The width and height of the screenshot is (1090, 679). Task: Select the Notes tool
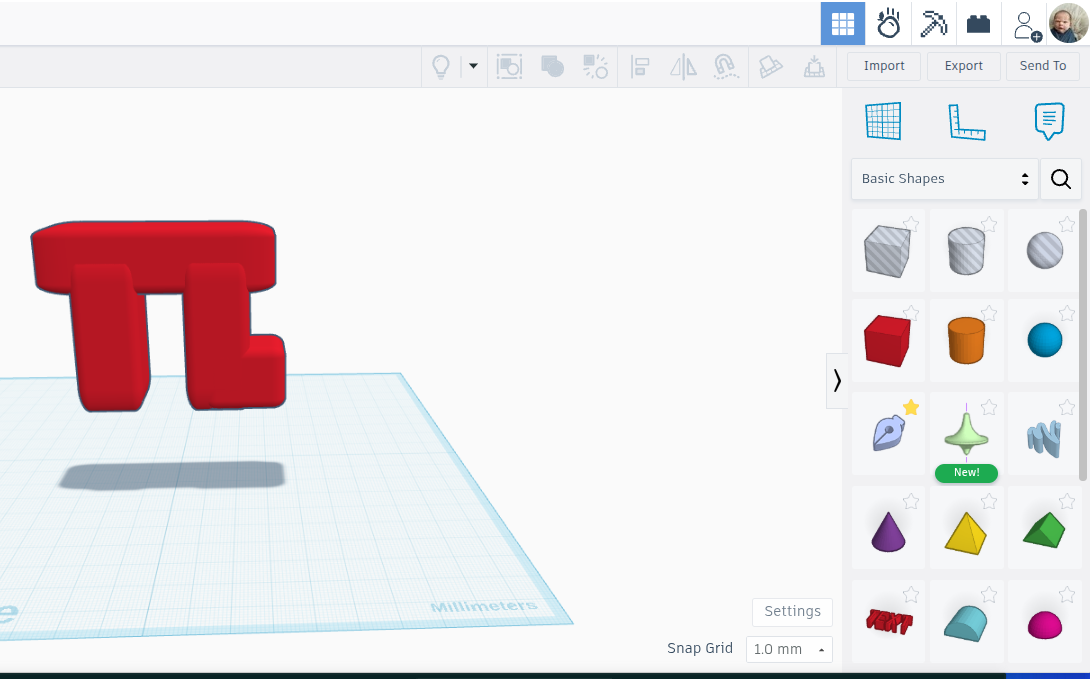point(1049,120)
